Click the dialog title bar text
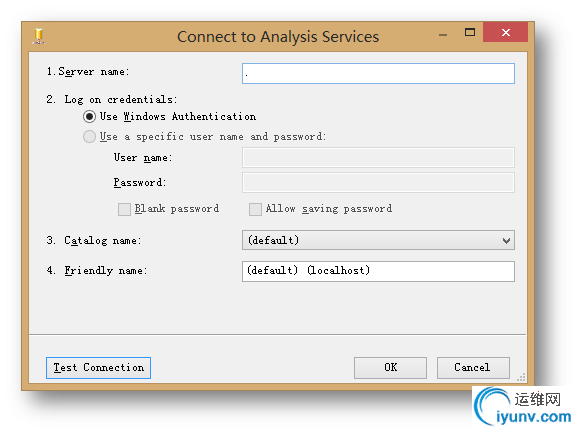577x433 pixels. coord(278,37)
